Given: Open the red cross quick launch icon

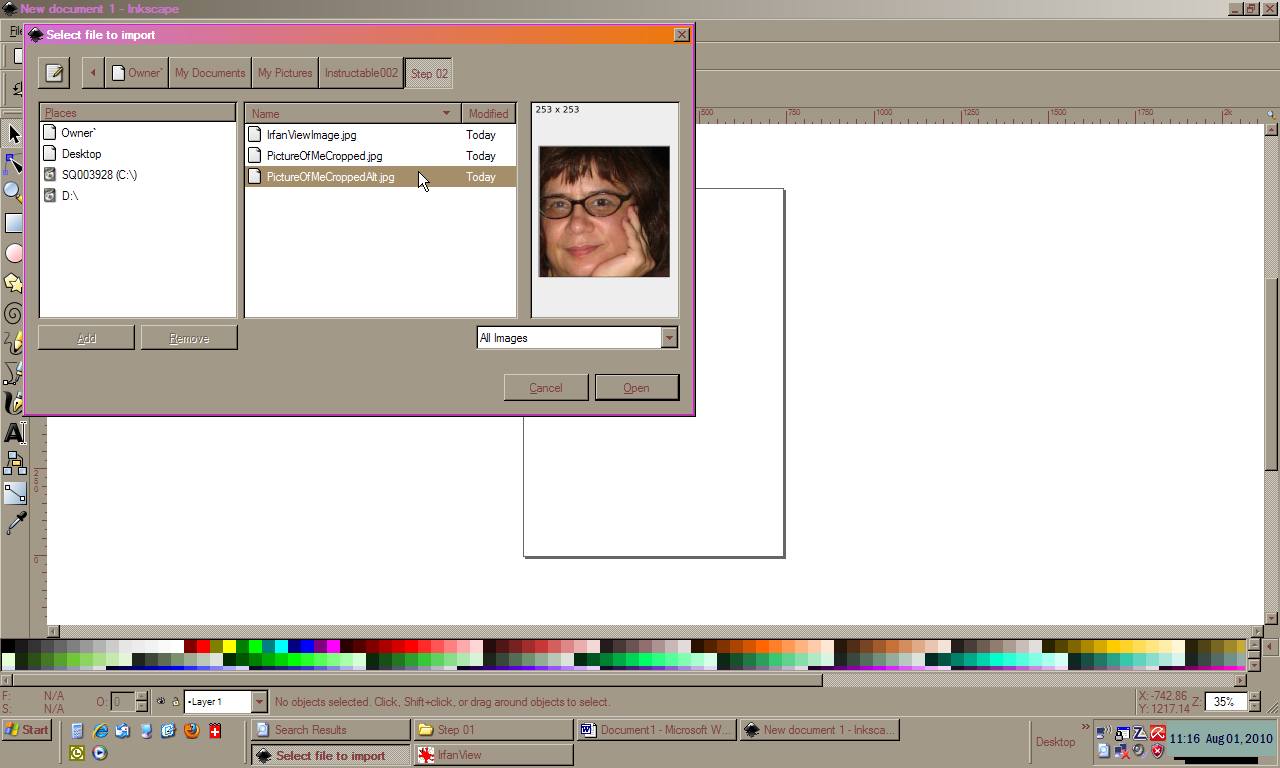Looking at the screenshot, I should point(214,731).
